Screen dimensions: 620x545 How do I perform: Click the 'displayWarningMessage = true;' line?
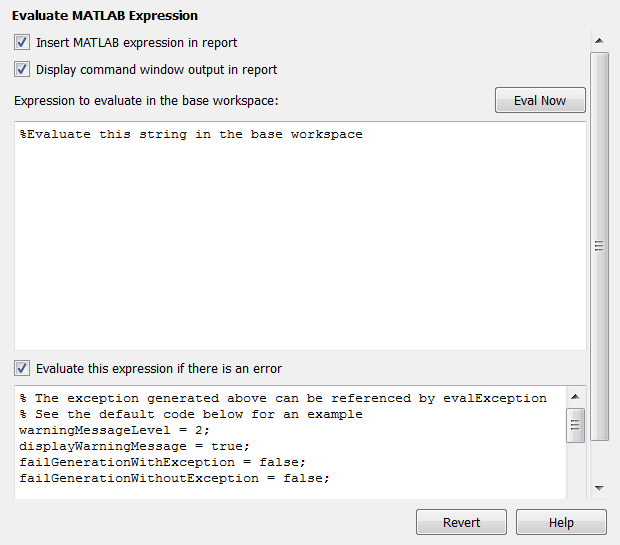[x=135, y=446]
